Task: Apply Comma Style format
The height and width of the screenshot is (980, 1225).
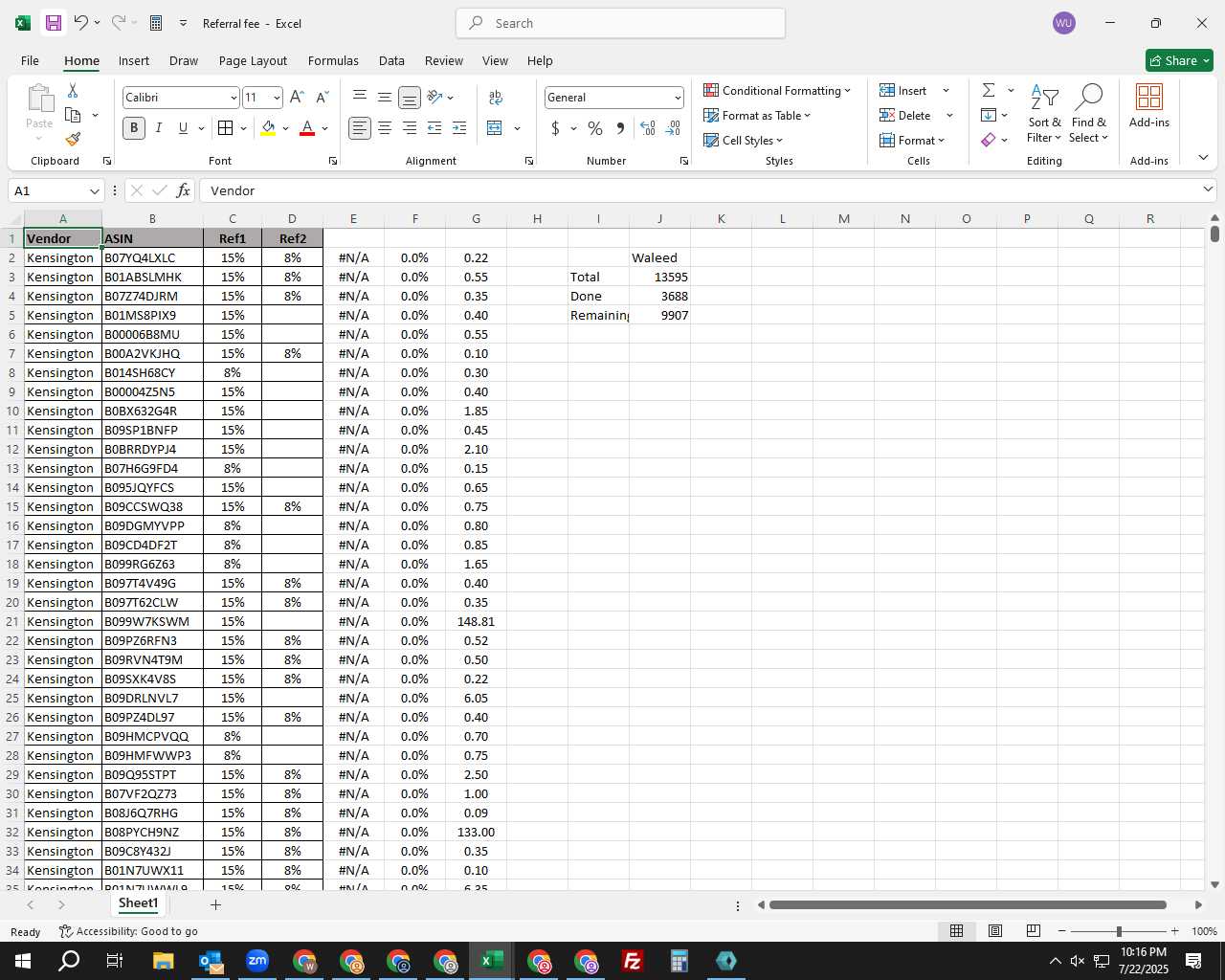Action: (x=620, y=128)
